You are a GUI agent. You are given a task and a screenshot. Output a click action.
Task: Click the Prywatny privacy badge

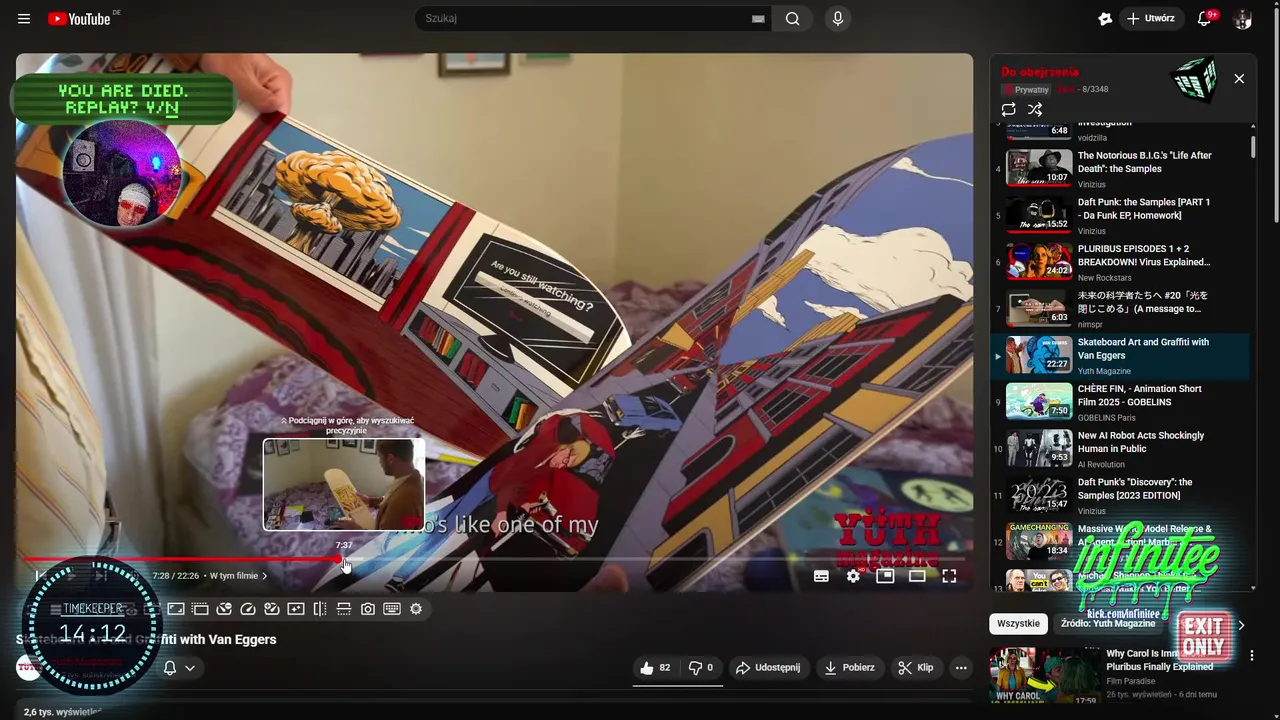[x=1027, y=90]
